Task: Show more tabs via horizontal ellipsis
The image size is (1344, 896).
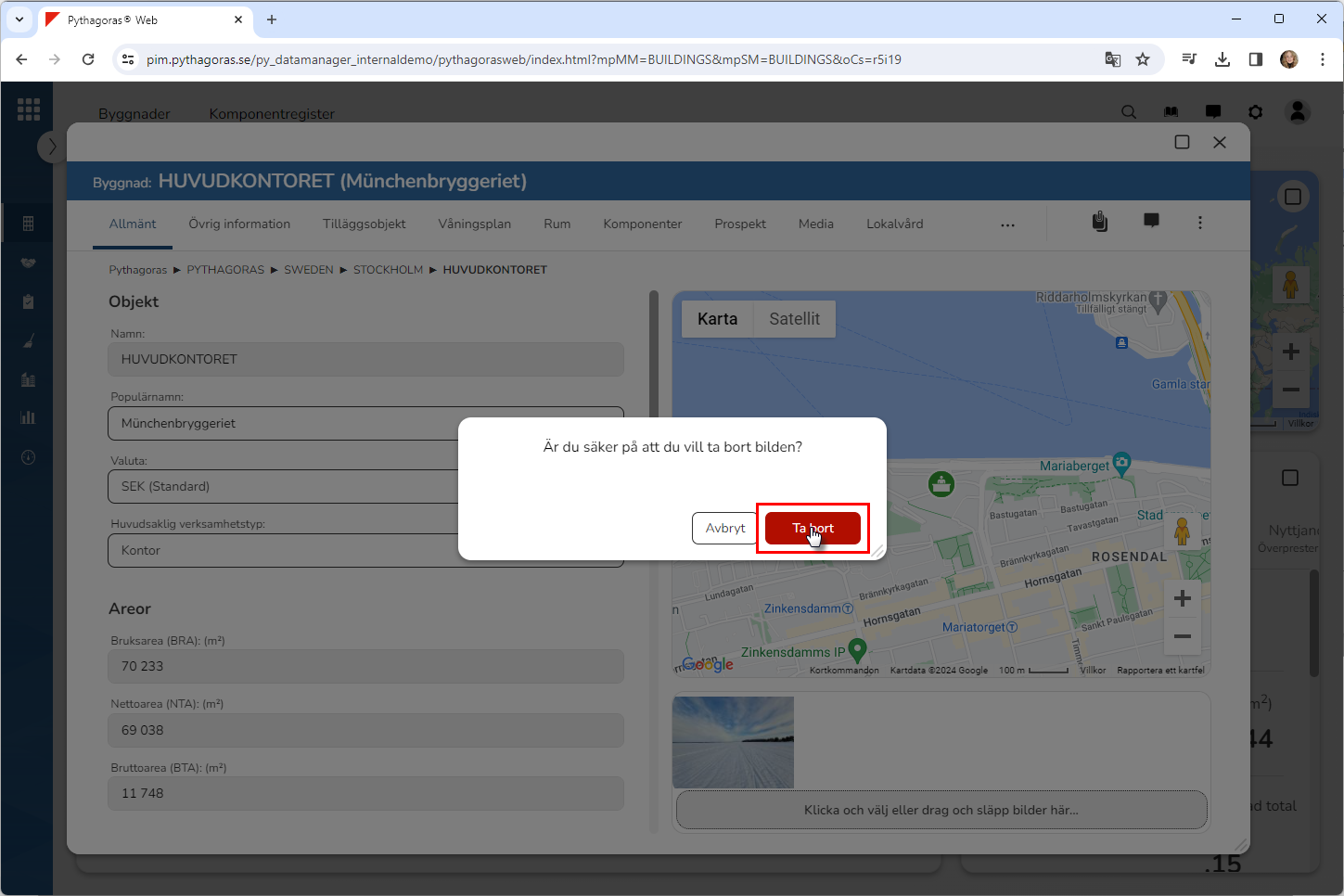Action: [x=1007, y=224]
